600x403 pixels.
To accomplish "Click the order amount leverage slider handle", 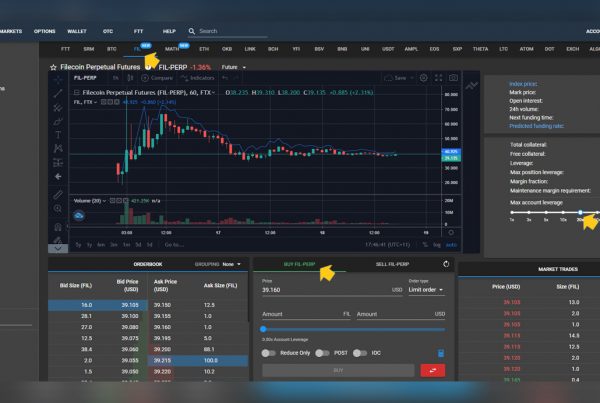I will (x=263, y=329).
